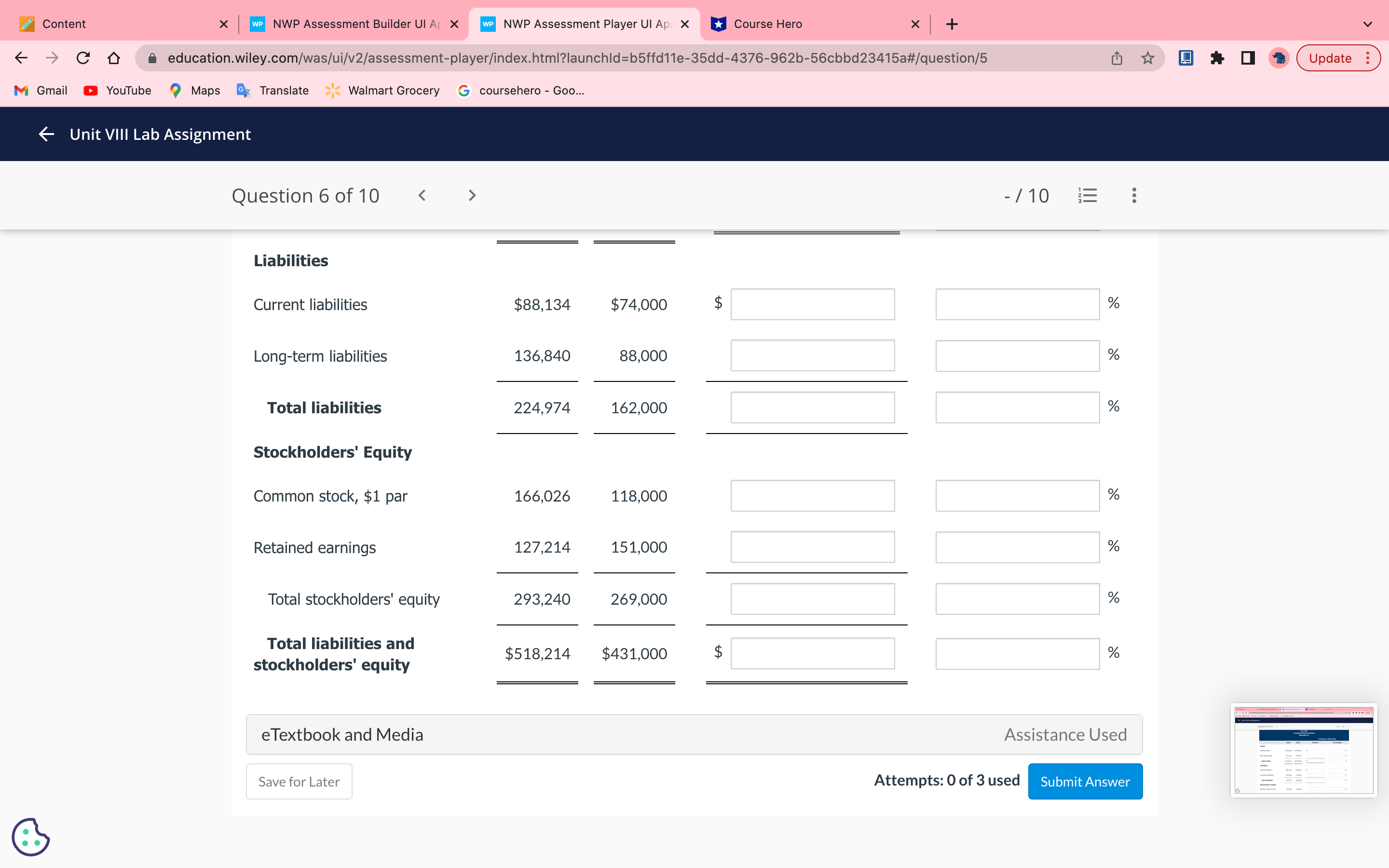Image resolution: width=1389 pixels, height=868 pixels.
Task: Click into the Current liabilities dollar input field
Action: click(x=812, y=304)
